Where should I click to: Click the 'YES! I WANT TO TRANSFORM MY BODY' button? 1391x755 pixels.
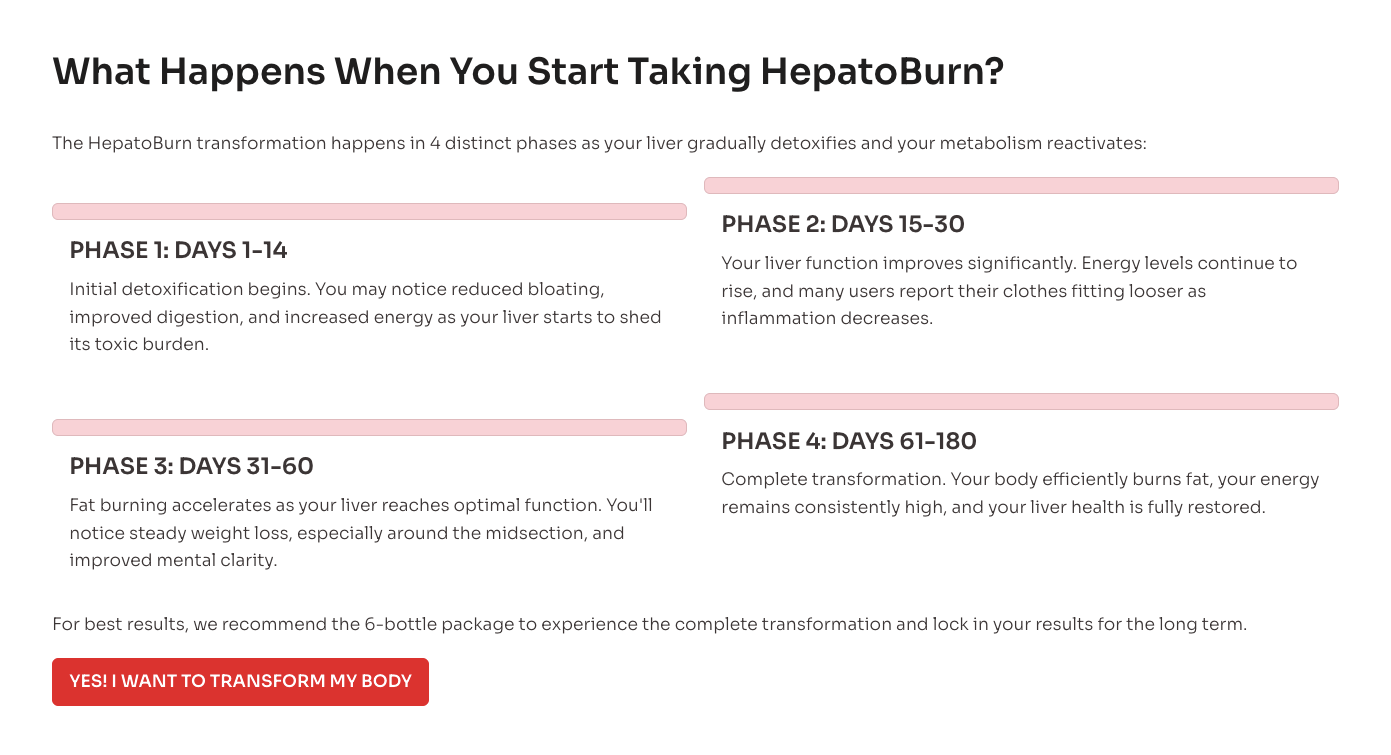click(x=240, y=682)
